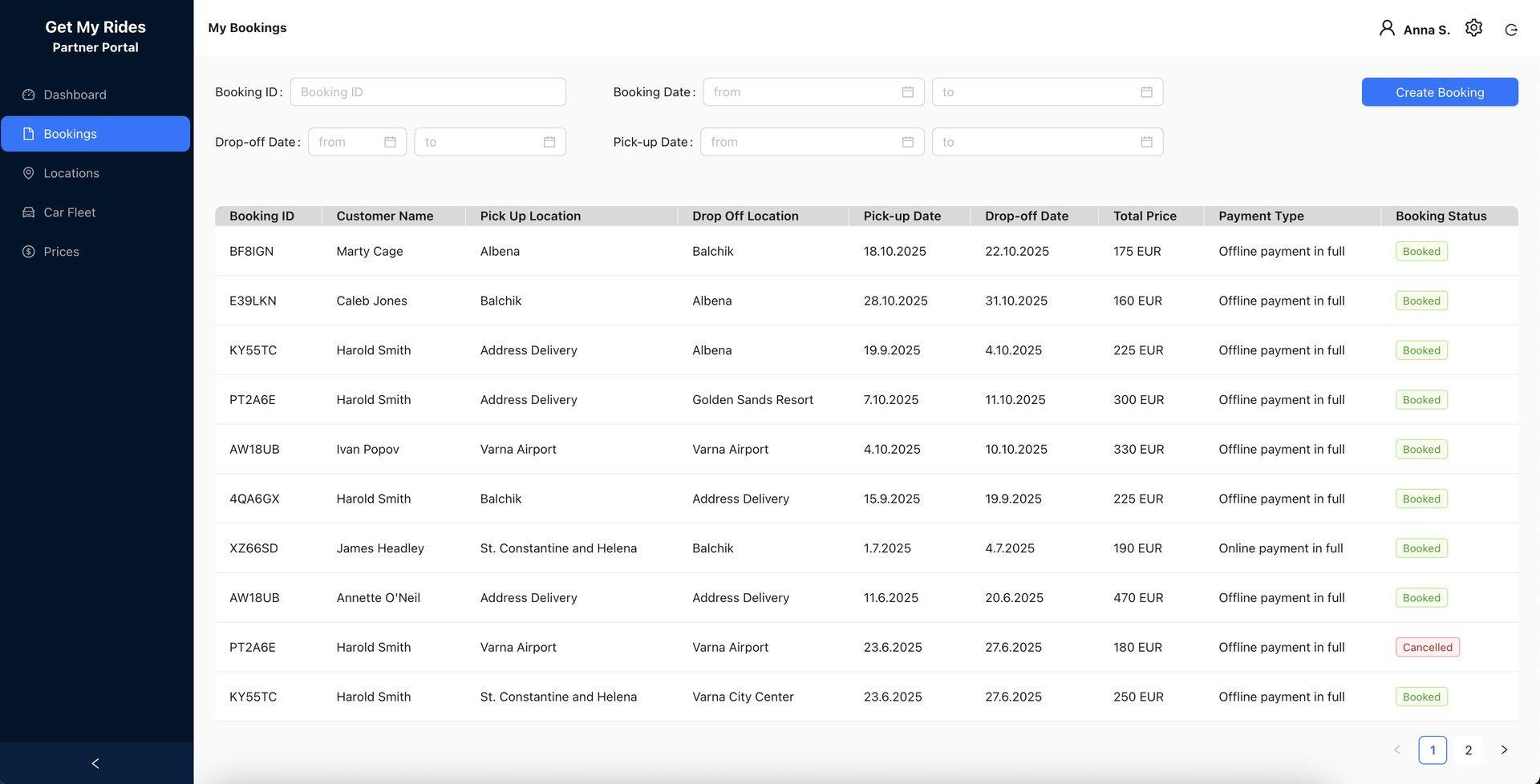Click Booked tag in James Headley row
1540x784 pixels.
coord(1421,549)
